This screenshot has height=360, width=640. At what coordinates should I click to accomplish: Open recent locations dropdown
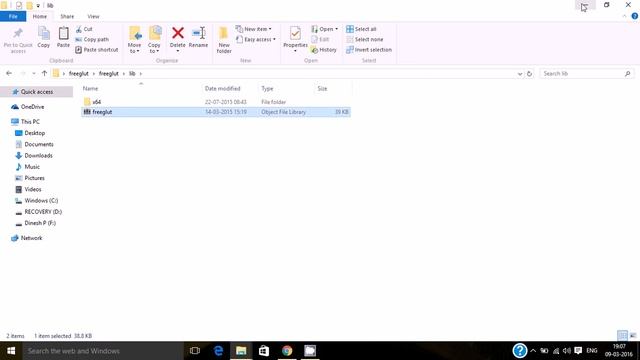(x=33, y=73)
